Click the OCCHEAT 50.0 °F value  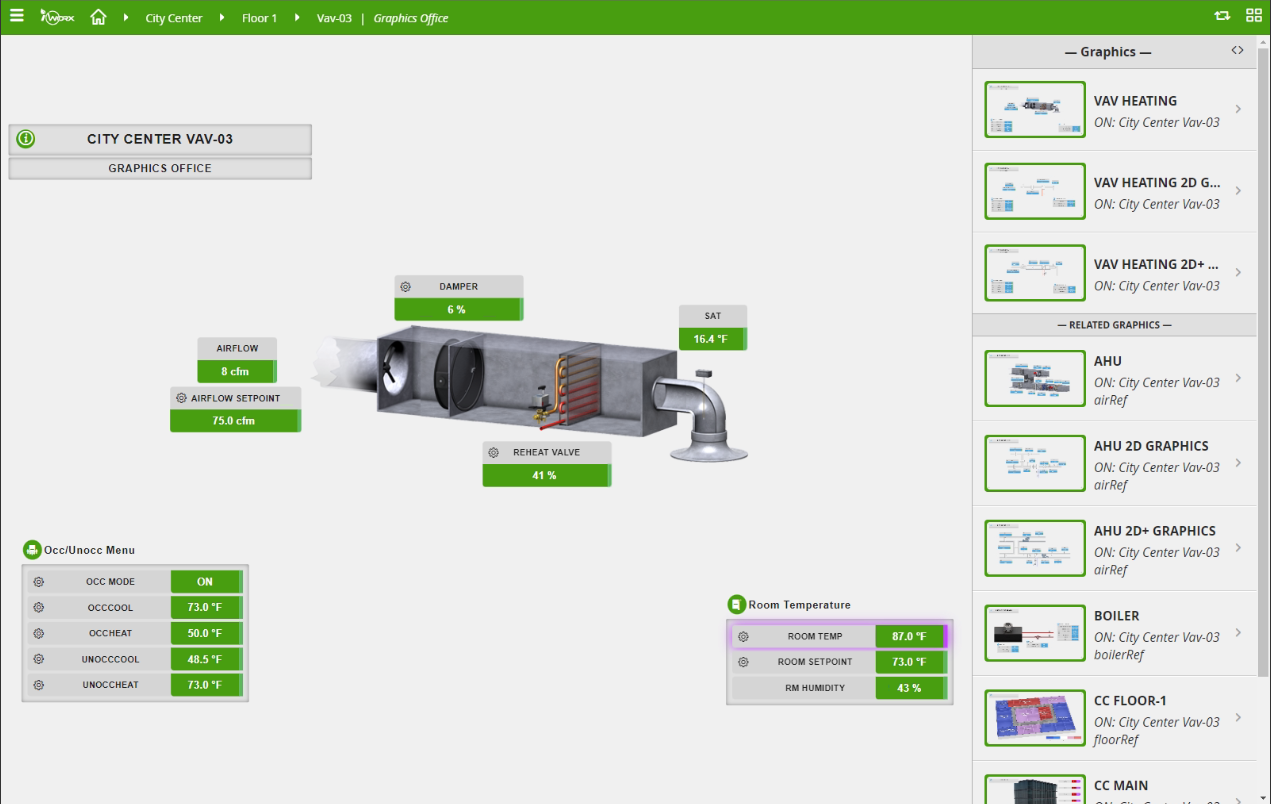206,634
